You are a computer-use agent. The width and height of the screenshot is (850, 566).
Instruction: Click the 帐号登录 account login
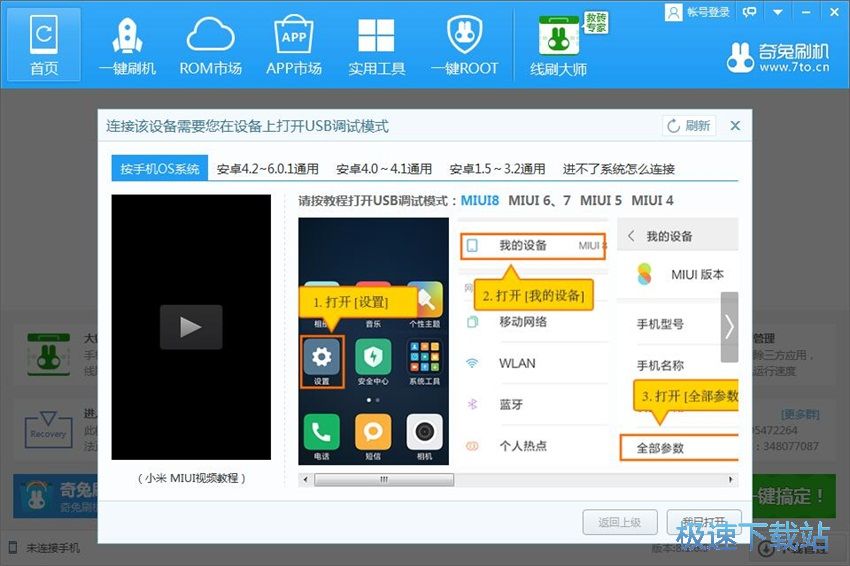tap(698, 12)
